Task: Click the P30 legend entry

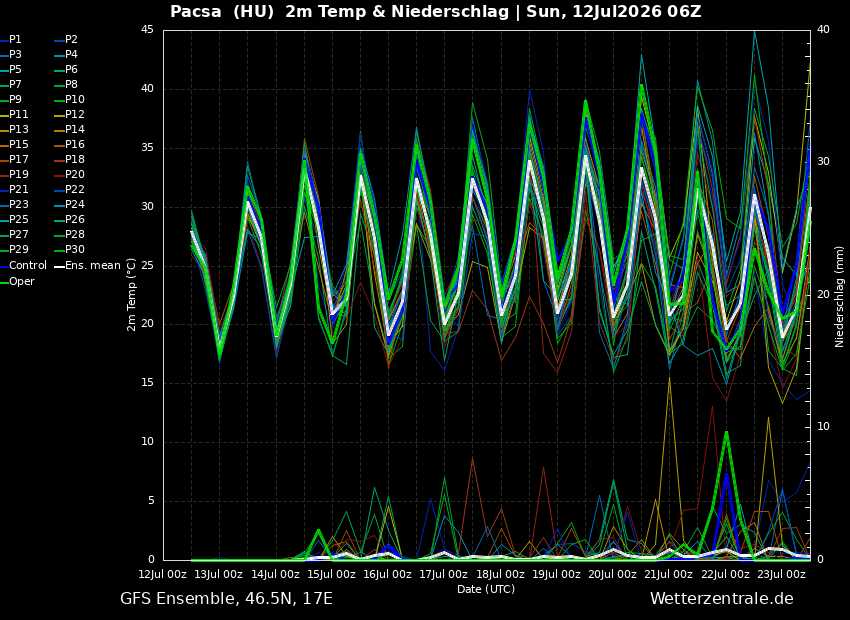Action: pyautogui.click(x=70, y=249)
